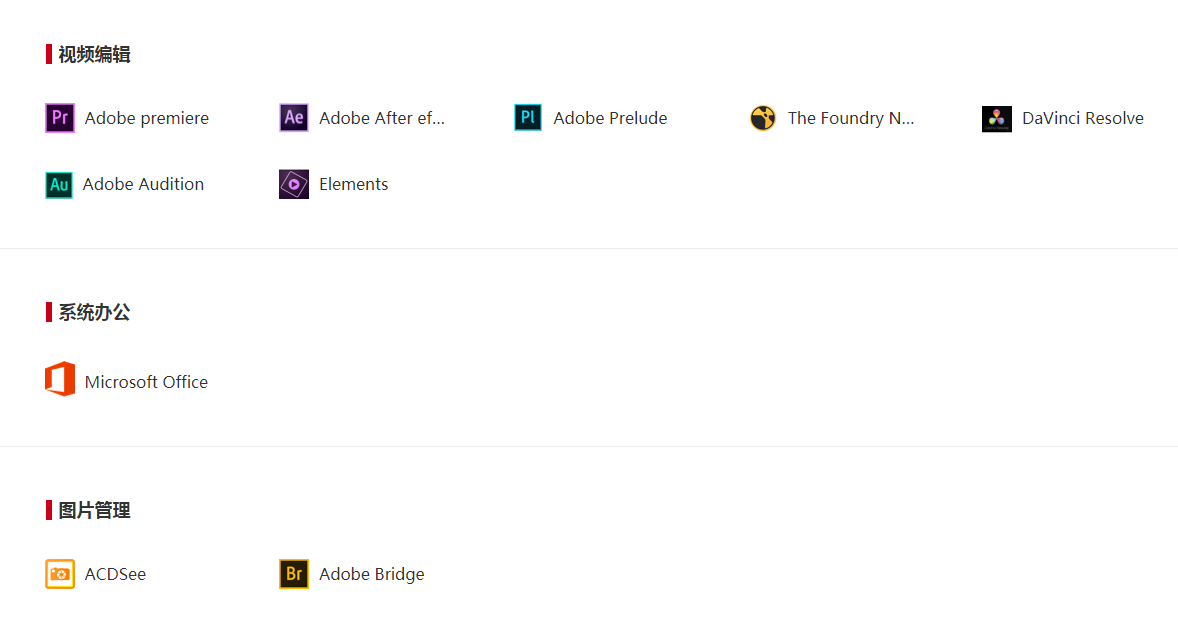The height and width of the screenshot is (617, 1178).
Task: Click the Adobe Audition Au icon
Action: [x=59, y=185]
